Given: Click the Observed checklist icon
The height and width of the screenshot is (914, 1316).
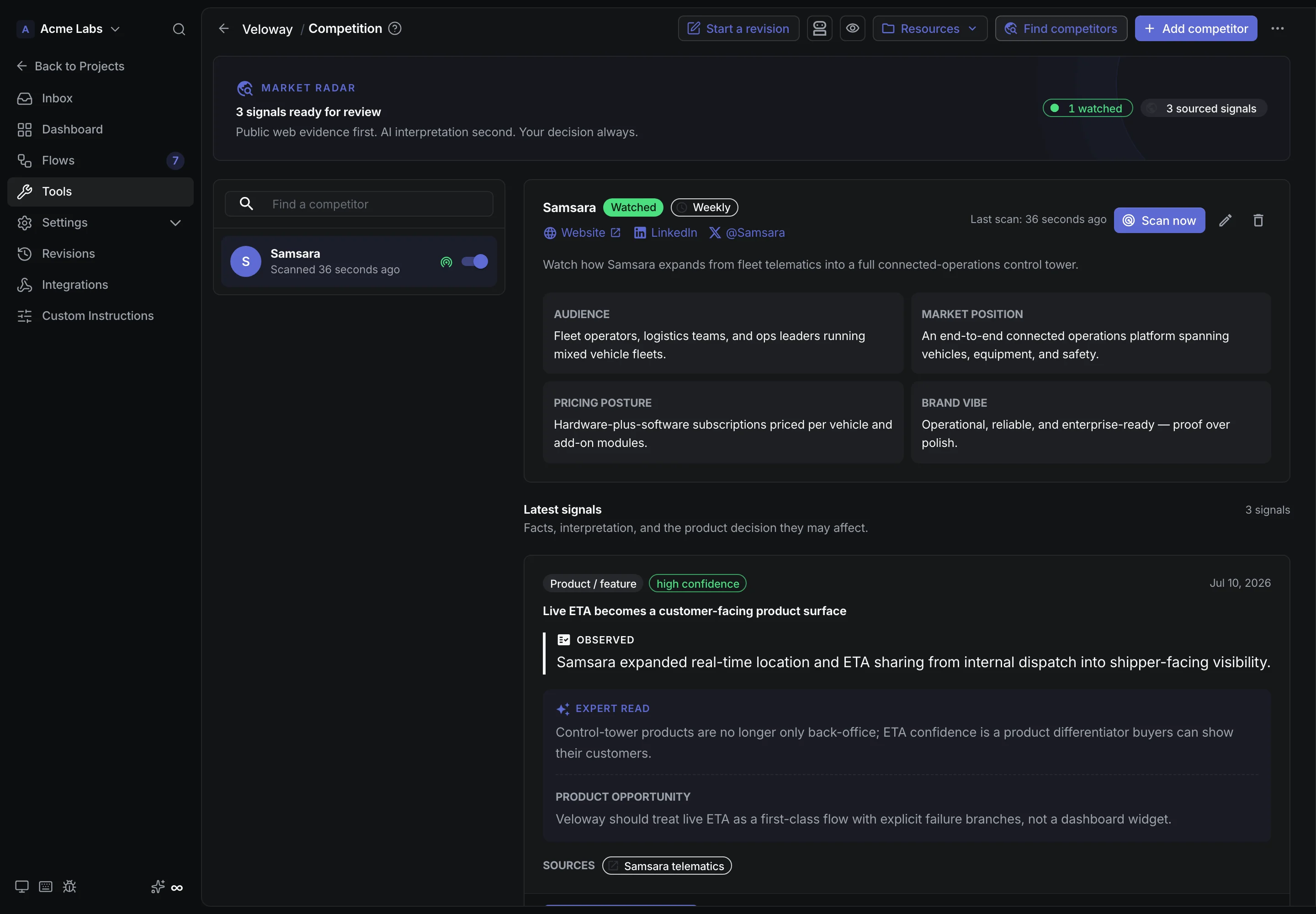Looking at the screenshot, I should point(563,640).
